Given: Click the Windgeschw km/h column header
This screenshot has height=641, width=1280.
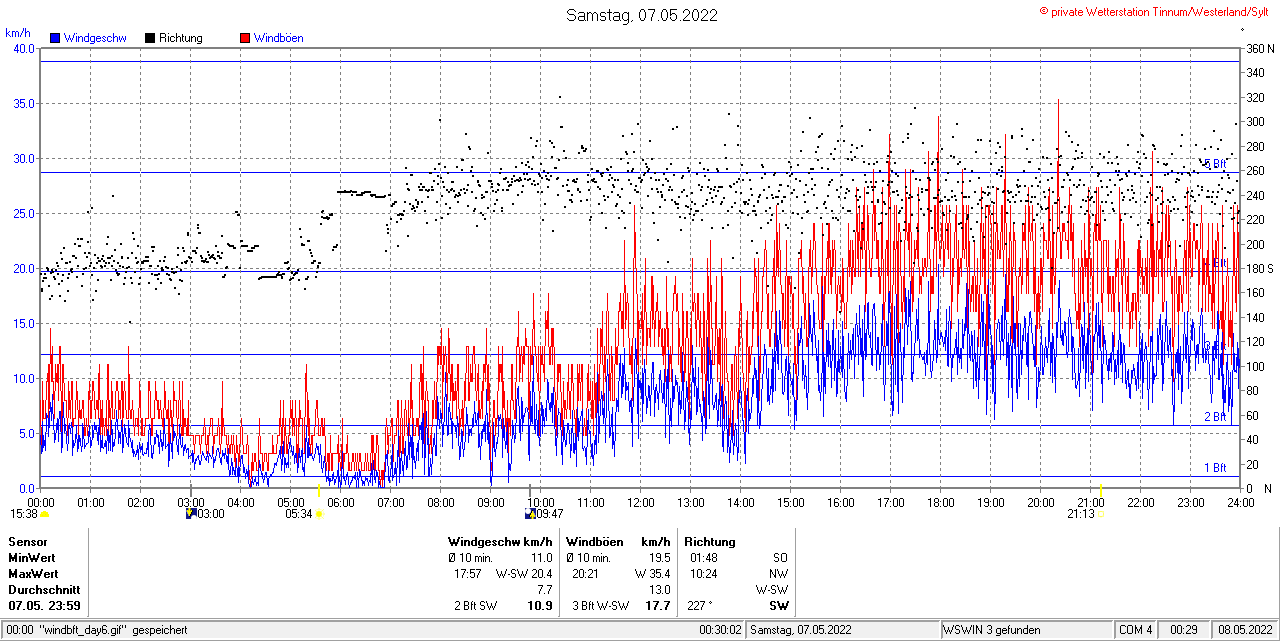Looking at the screenshot, I should 500,541.
